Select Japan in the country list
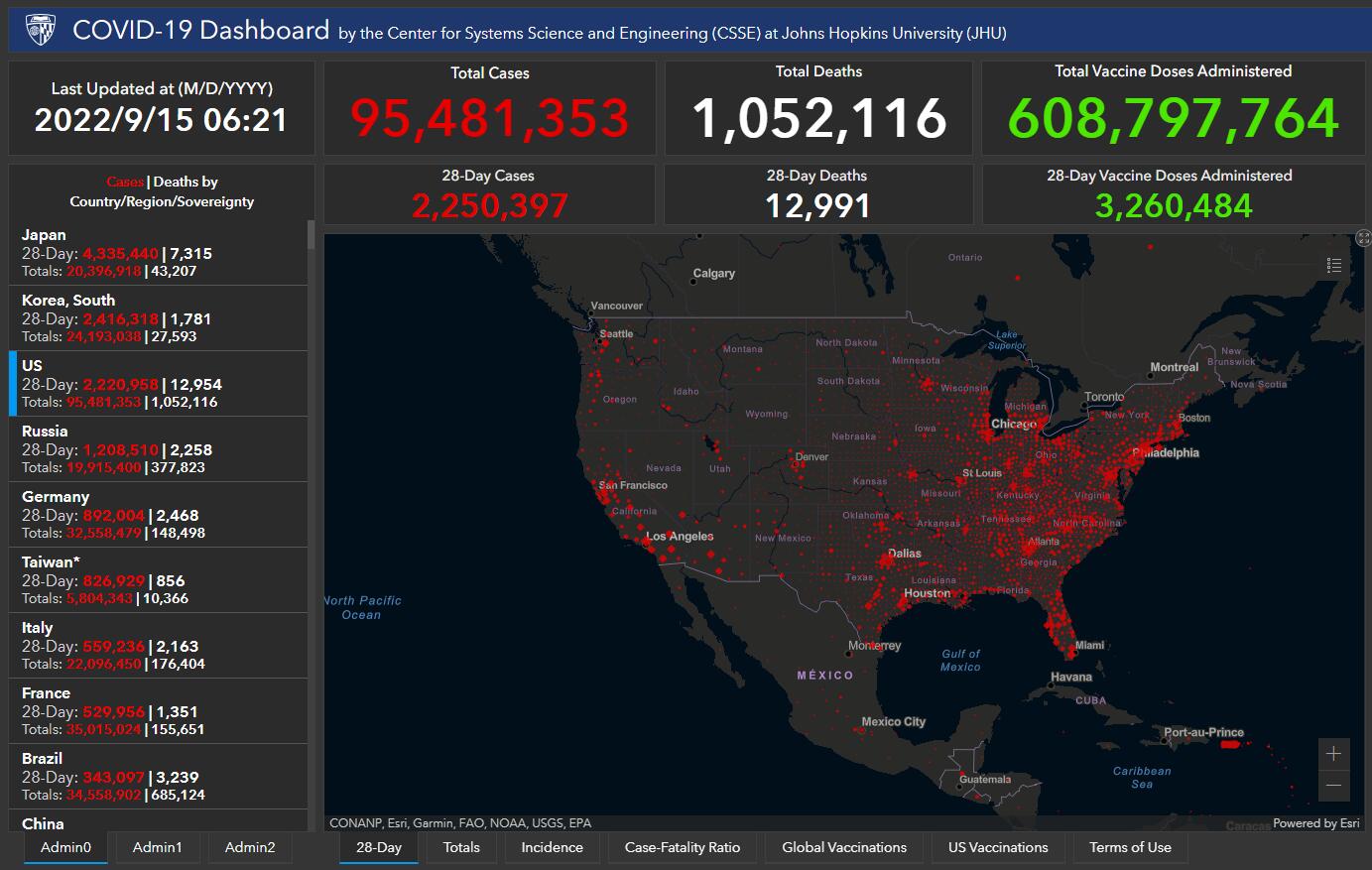The image size is (1372, 870). pos(159,253)
